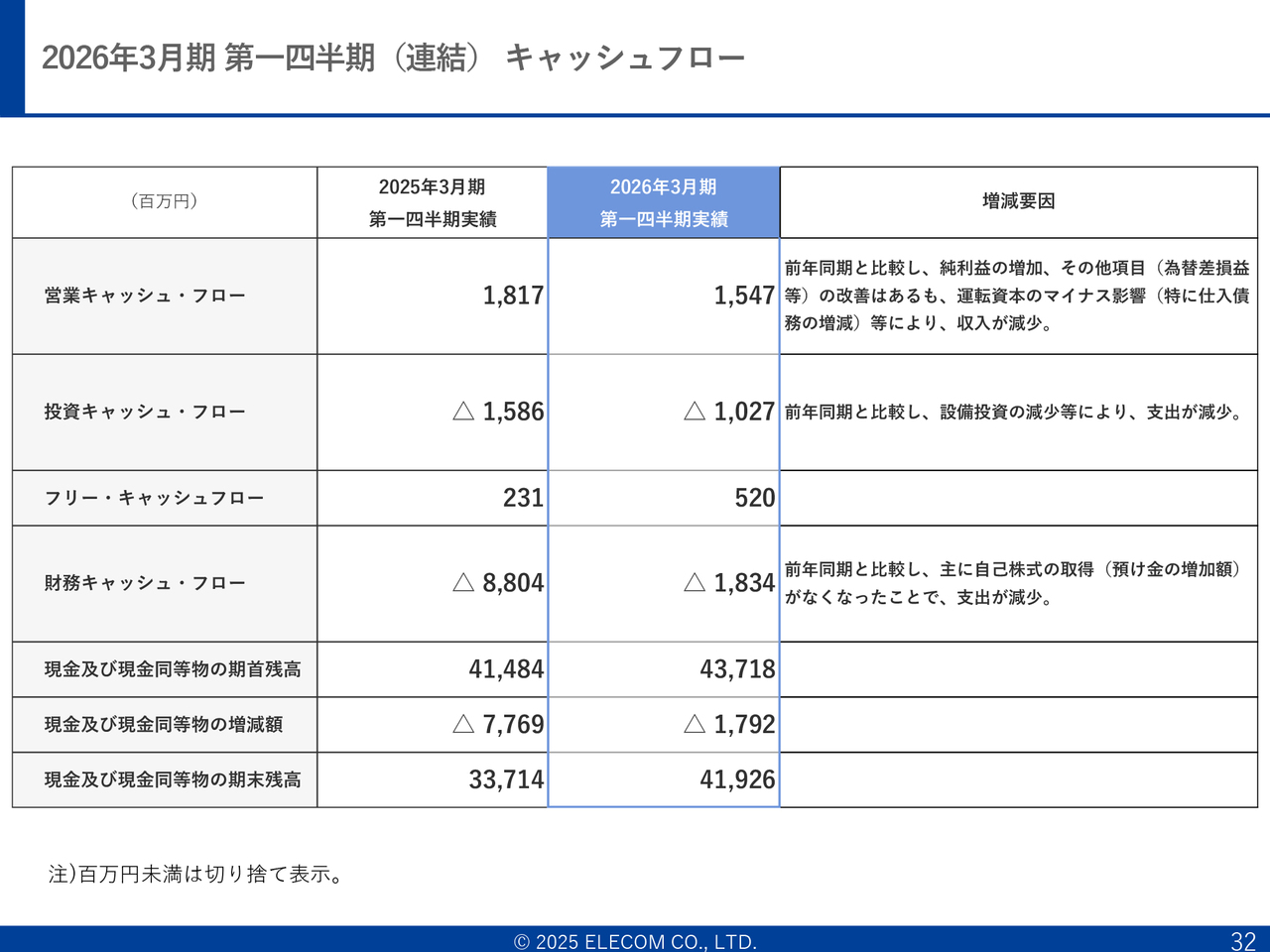Select the 営業キャッシュ・フロー explanation starting '前年同期と比較し、純利益の増加'

(x=1017, y=296)
